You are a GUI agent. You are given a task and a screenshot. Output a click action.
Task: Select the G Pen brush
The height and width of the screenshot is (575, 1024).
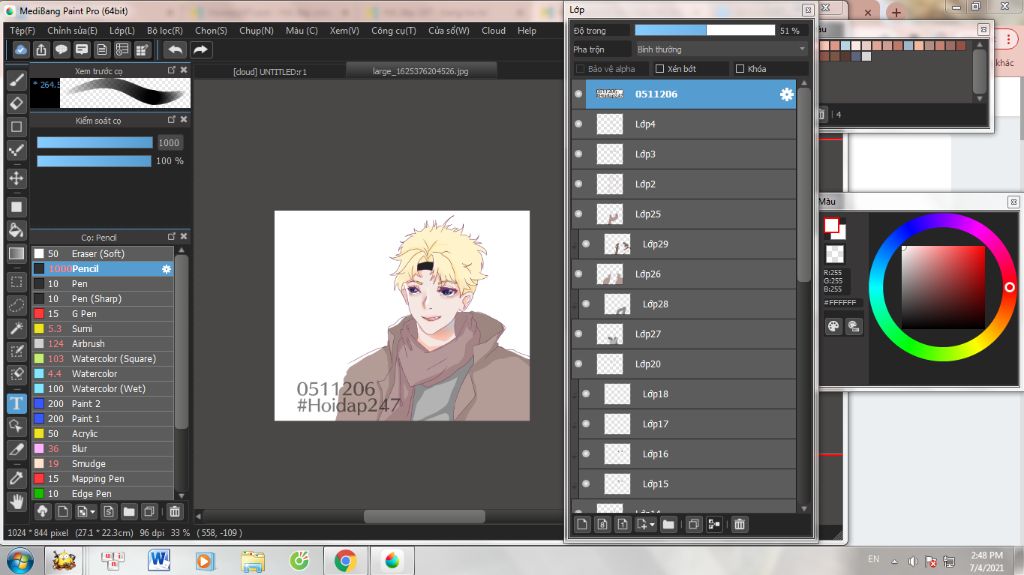point(103,314)
